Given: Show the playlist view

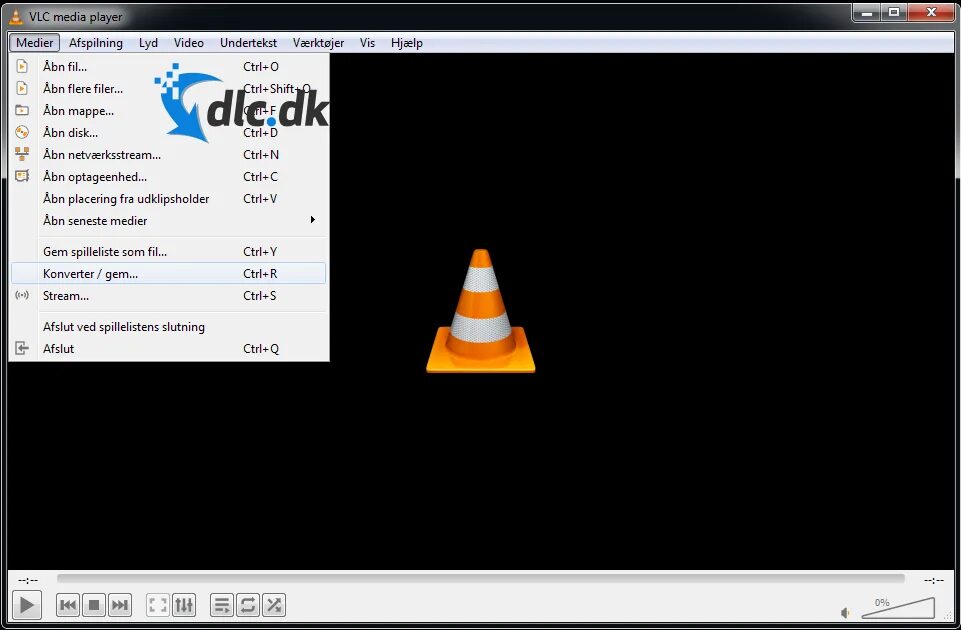Looking at the screenshot, I should point(222,605).
